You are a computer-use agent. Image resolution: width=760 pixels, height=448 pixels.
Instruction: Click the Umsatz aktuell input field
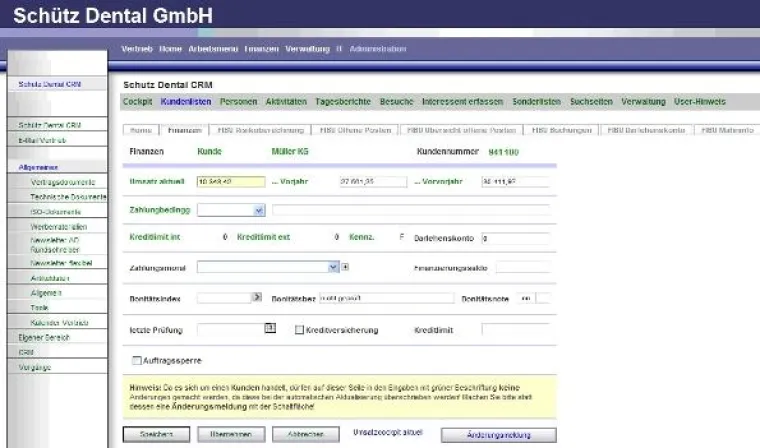pyautogui.click(x=231, y=182)
